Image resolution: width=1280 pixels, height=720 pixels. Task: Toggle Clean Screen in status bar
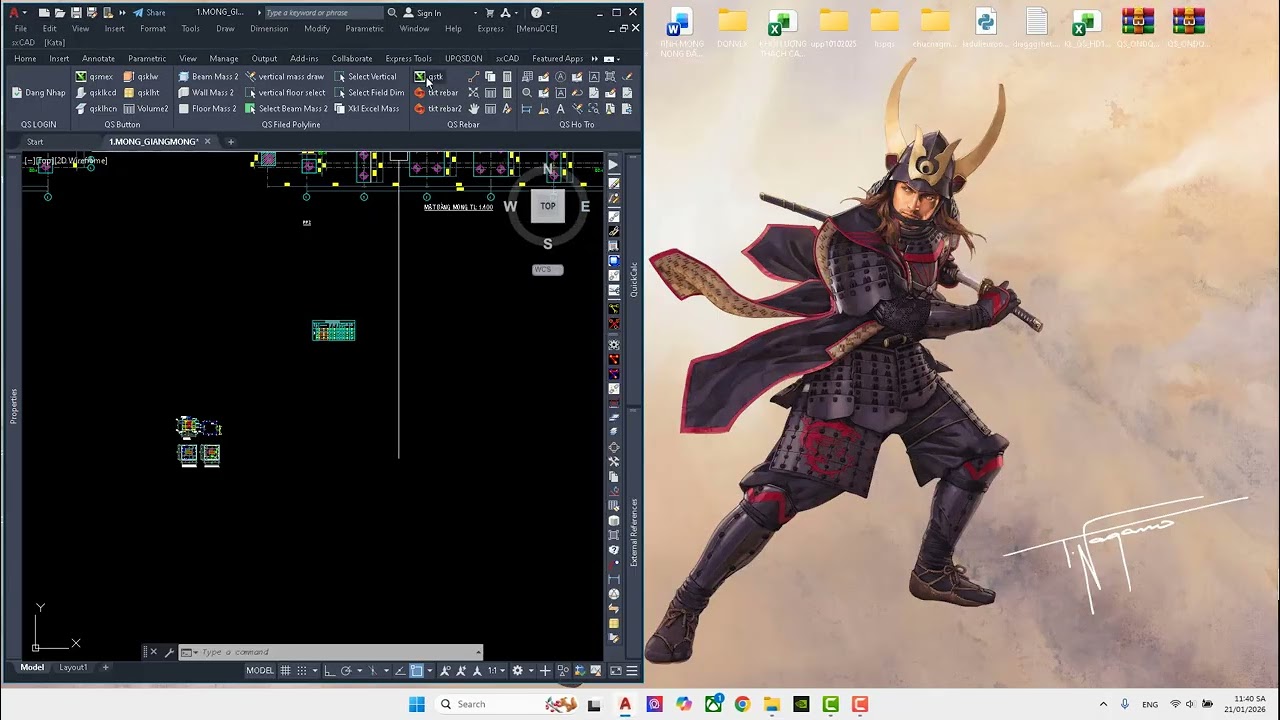click(x=616, y=671)
